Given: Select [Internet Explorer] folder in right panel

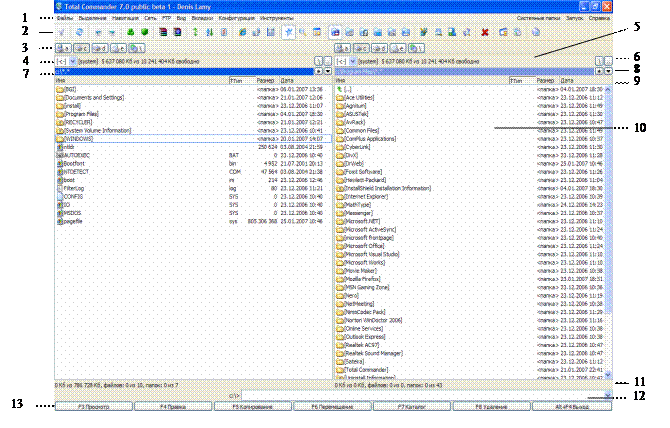Looking at the screenshot, I should click(x=470, y=196).
